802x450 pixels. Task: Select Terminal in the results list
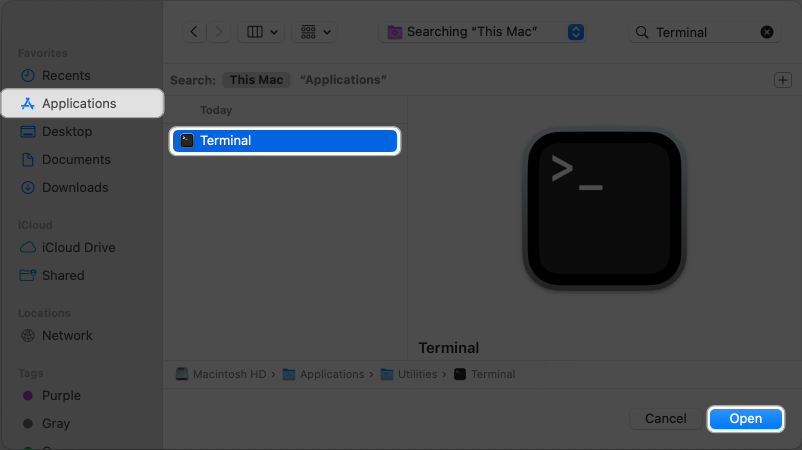[285, 141]
